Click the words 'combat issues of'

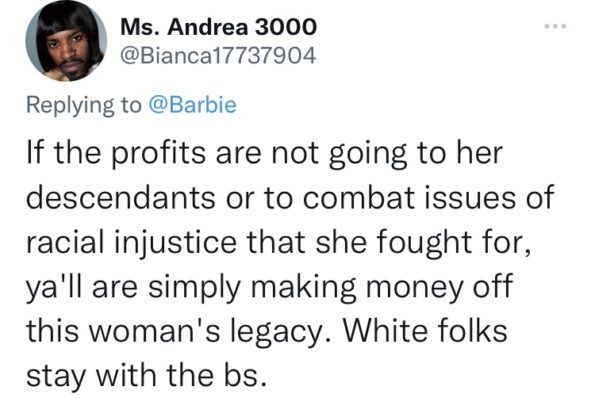(x=429, y=197)
